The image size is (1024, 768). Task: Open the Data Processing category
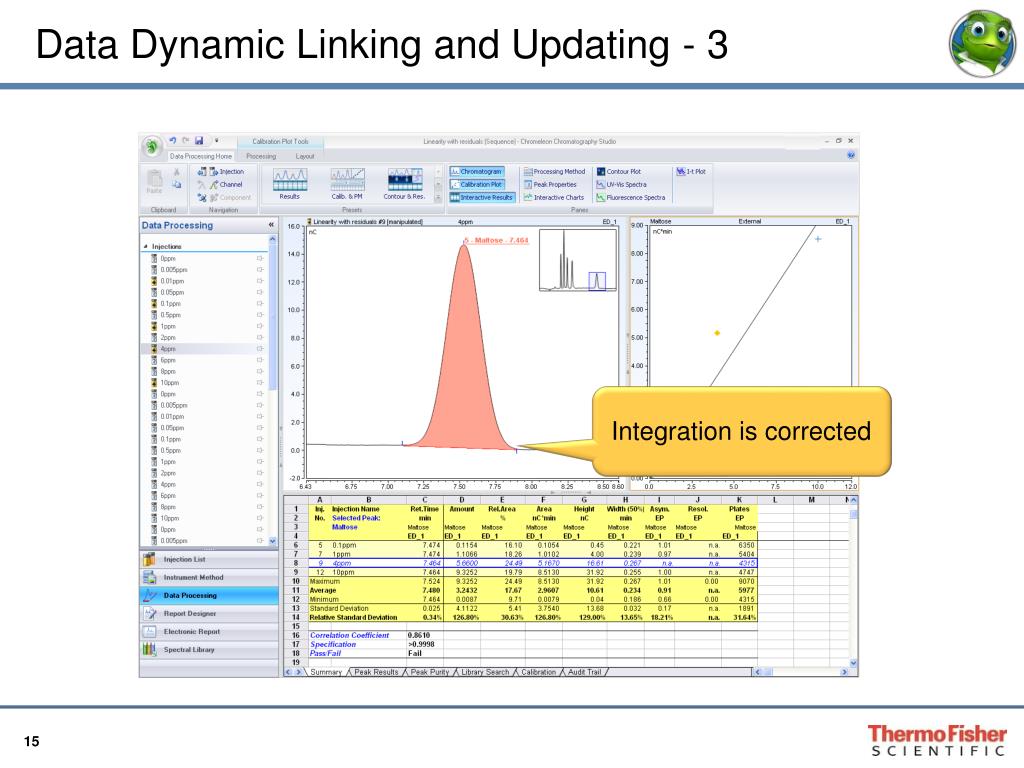click(209, 596)
